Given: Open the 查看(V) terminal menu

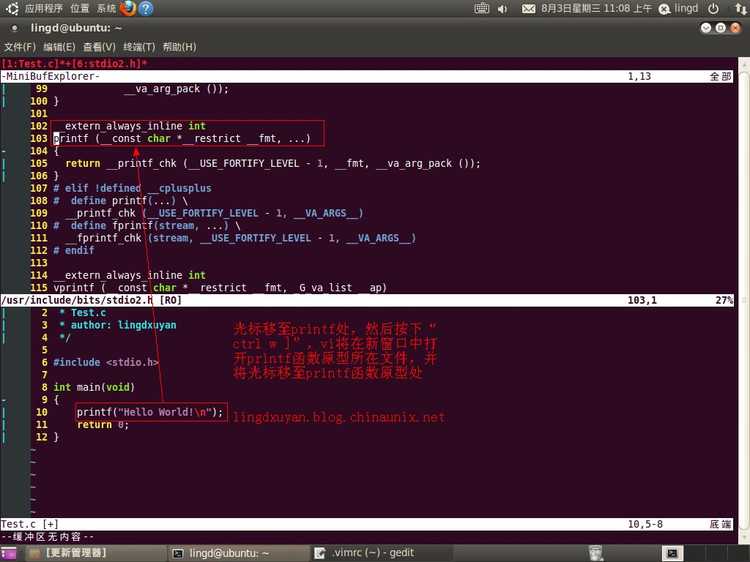Looking at the screenshot, I should pyautogui.click(x=99, y=47).
